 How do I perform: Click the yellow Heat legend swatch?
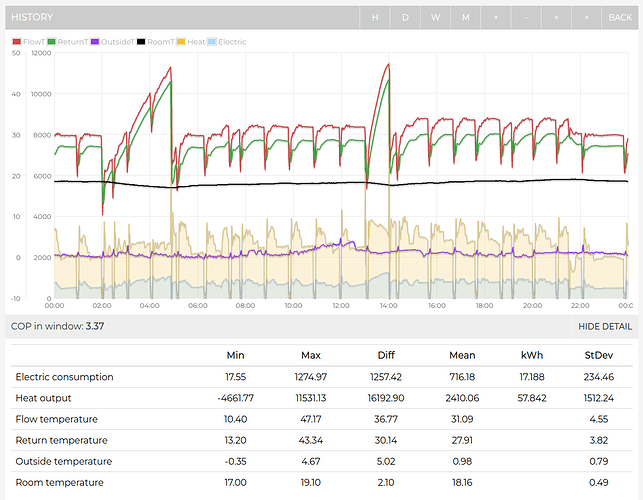(x=181, y=42)
